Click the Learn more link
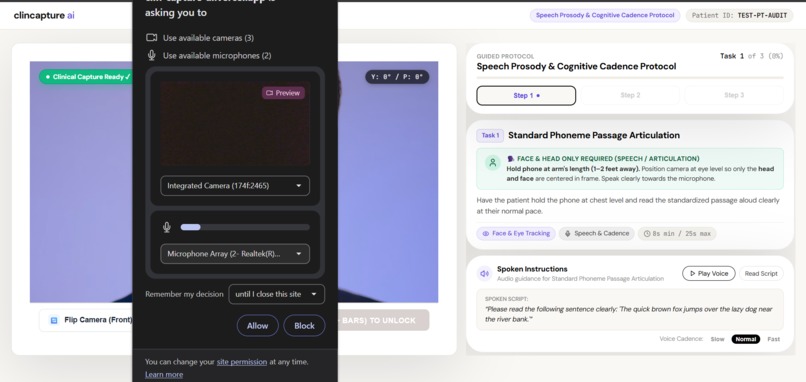Screen dimensions: 806x382 coord(164,374)
